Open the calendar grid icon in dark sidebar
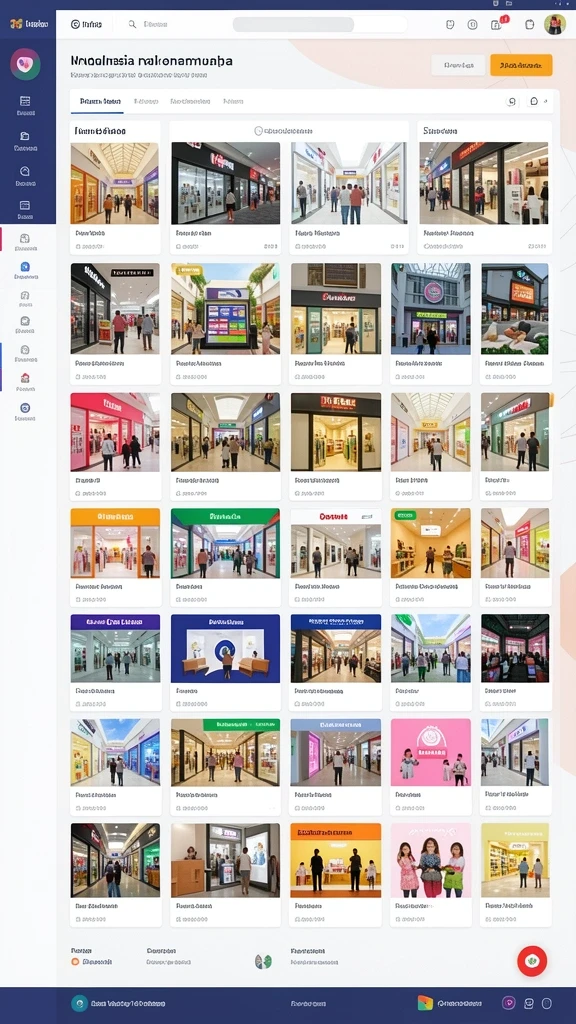The height and width of the screenshot is (1024, 576). [25, 101]
